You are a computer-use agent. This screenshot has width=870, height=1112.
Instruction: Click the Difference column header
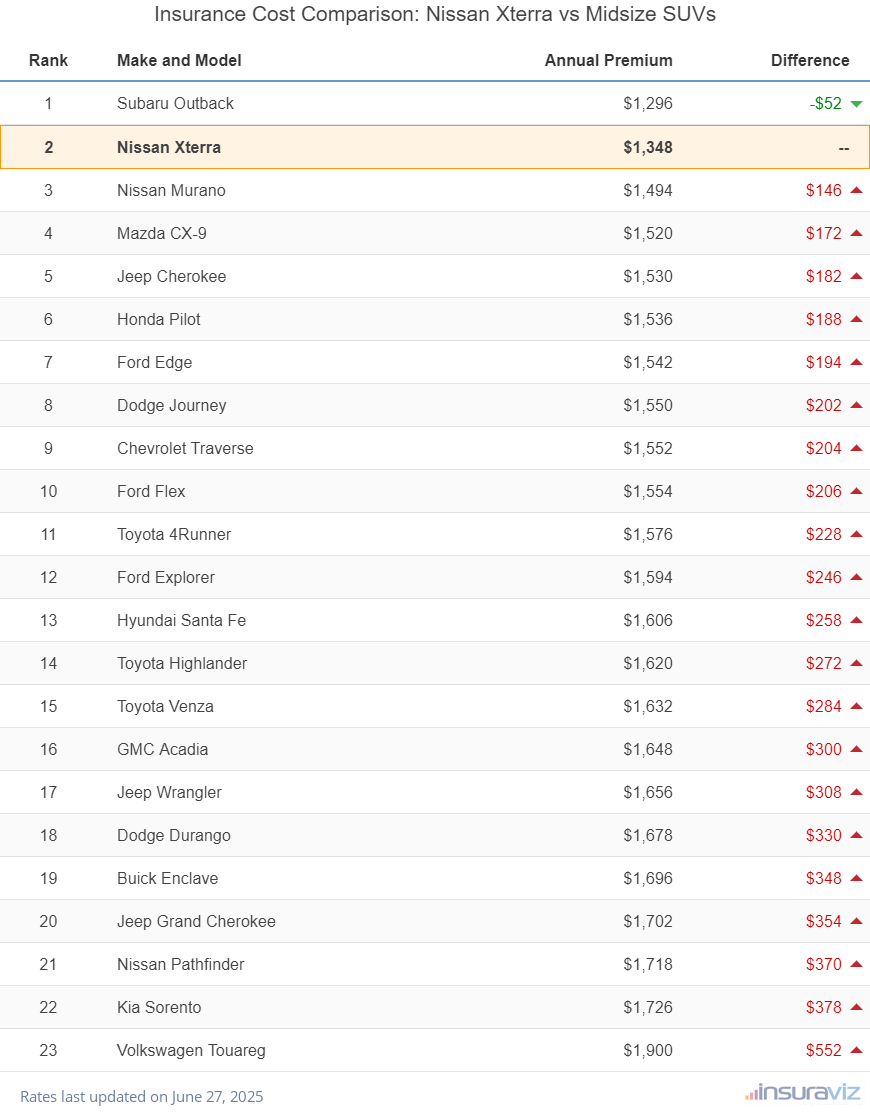pos(809,60)
